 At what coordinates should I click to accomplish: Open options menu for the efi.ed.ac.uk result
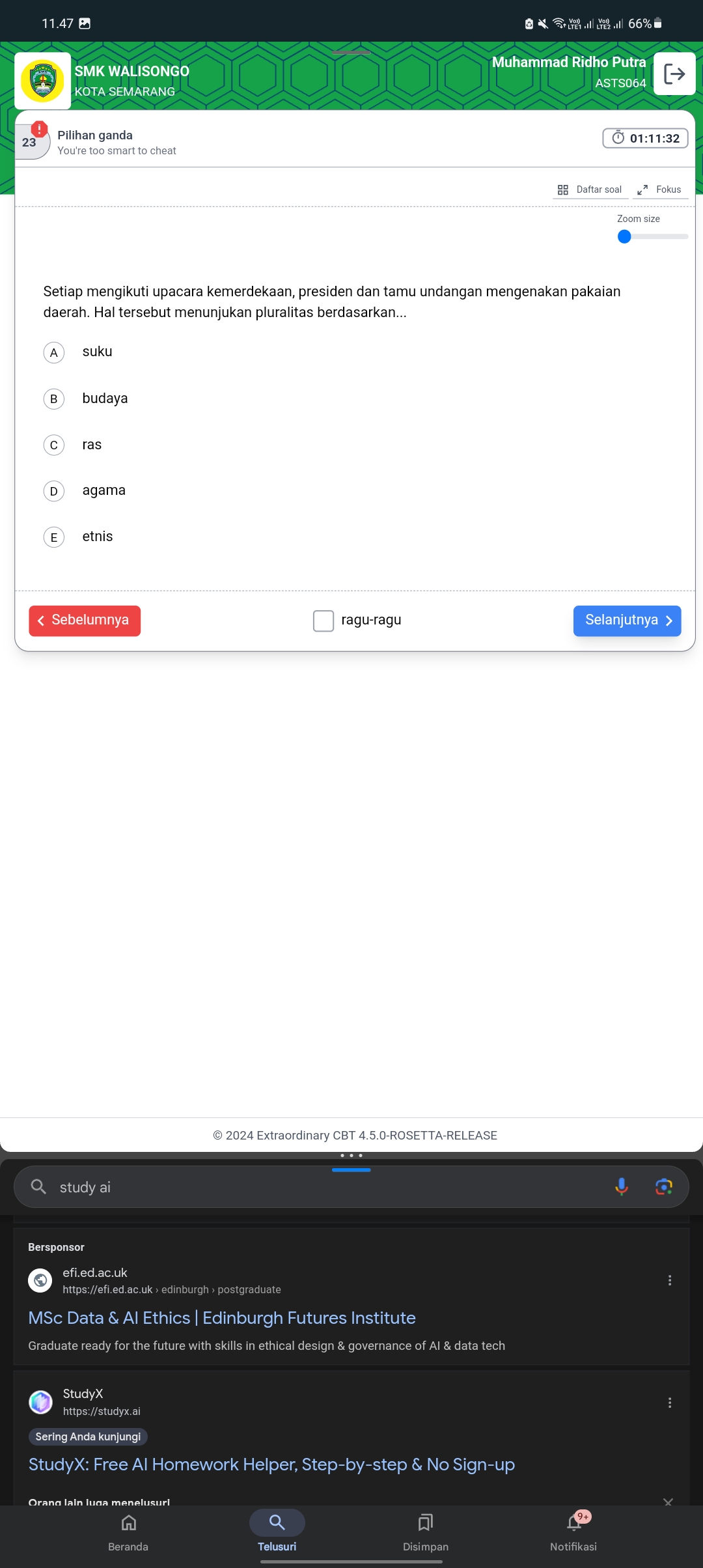tap(670, 1280)
